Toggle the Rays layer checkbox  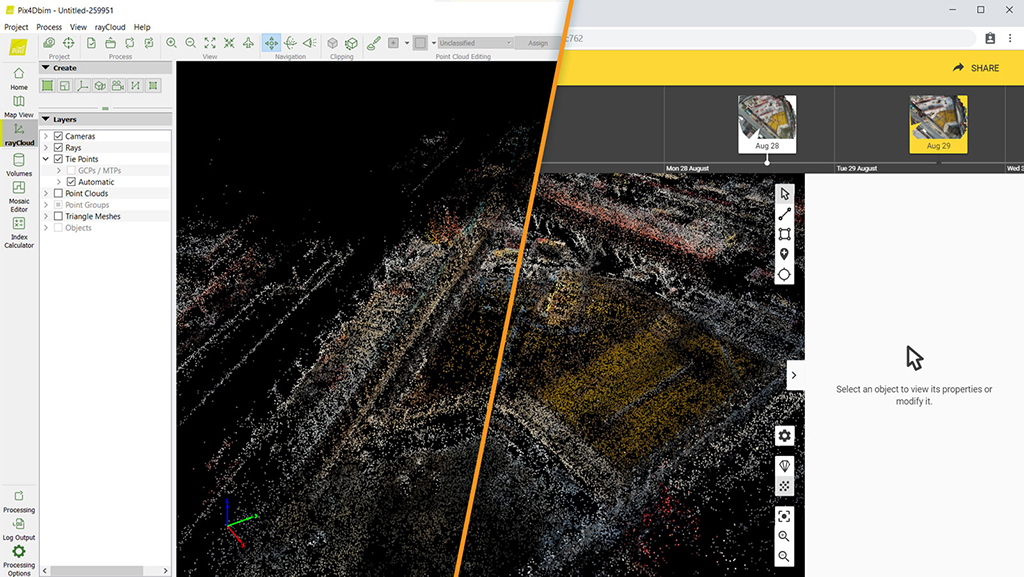click(58, 148)
